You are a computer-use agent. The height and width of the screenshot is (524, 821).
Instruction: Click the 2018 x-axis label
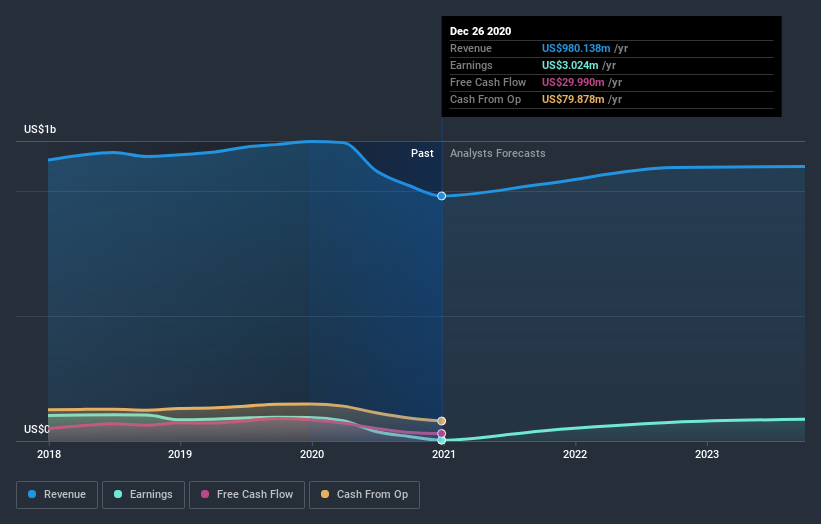49,454
